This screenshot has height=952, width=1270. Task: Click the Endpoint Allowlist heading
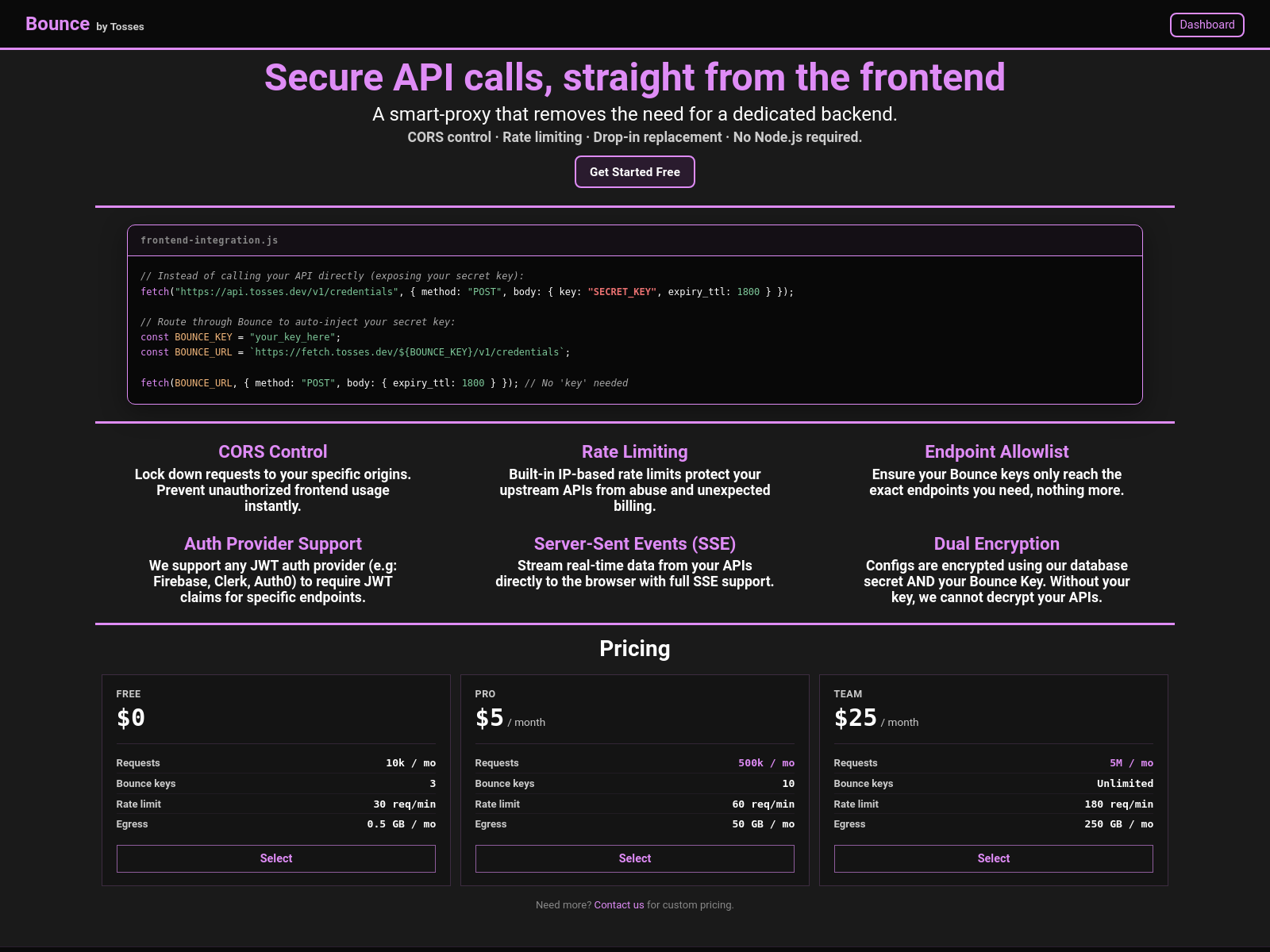(x=996, y=451)
